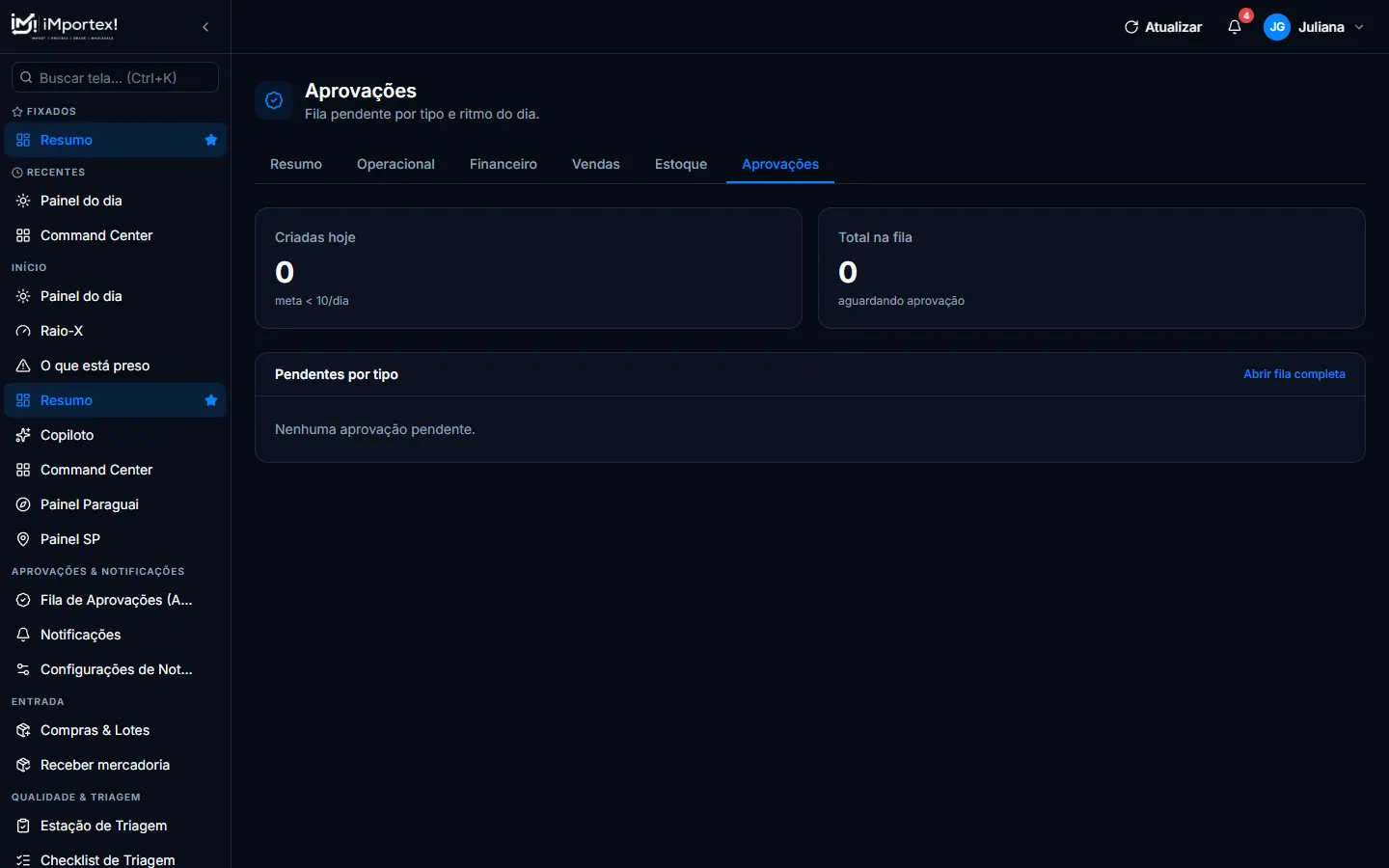Switch to the Operacional tab
Screen dimensions: 1389x868
click(395, 164)
